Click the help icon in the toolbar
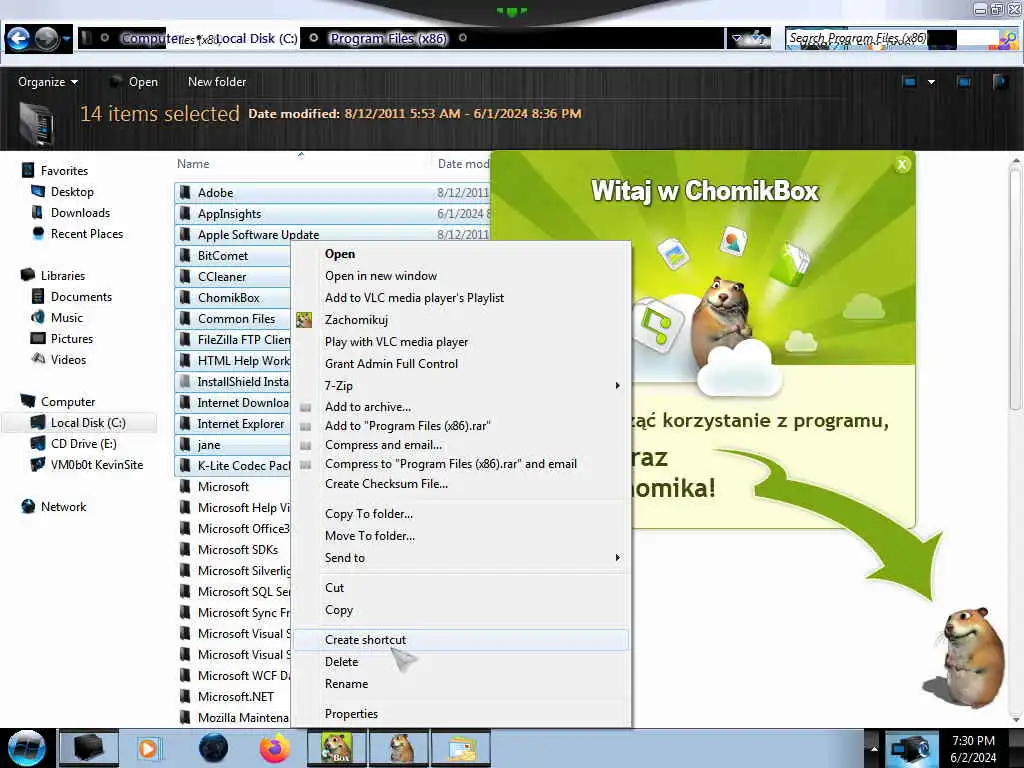Image resolution: width=1024 pixels, height=768 pixels. (x=1000, y=82)
